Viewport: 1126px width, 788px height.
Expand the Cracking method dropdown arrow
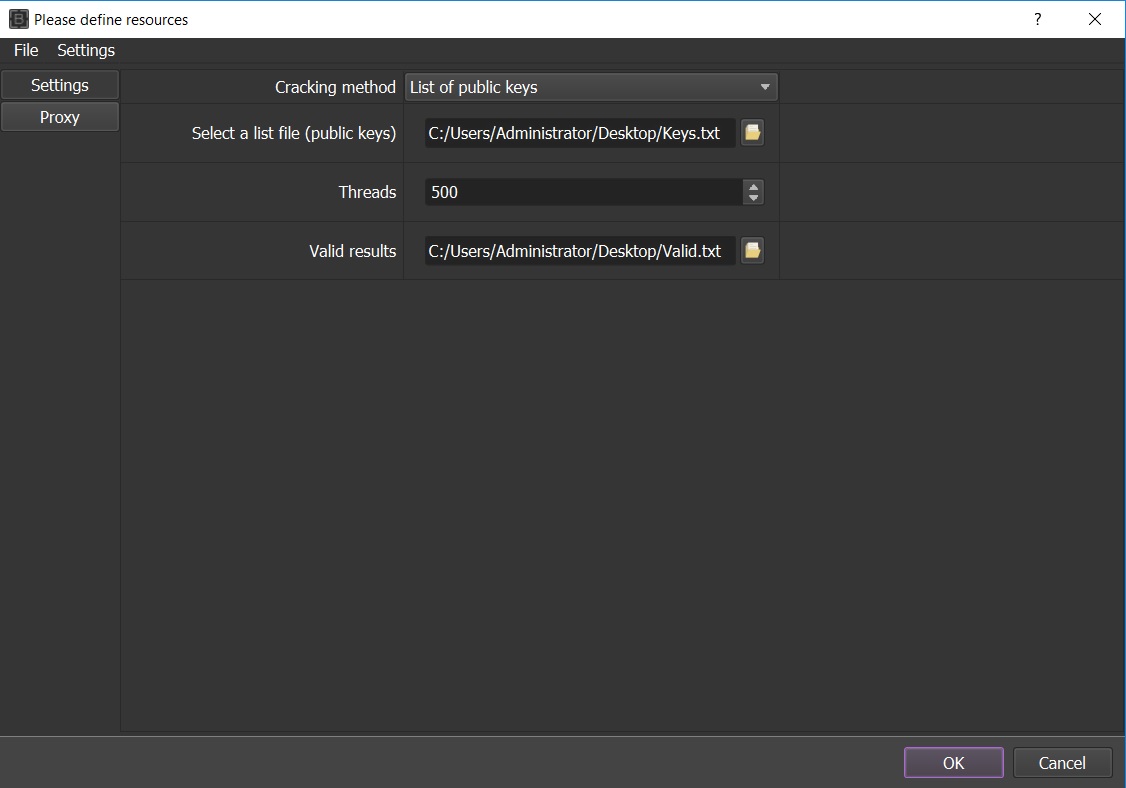[x=765, y=87]
